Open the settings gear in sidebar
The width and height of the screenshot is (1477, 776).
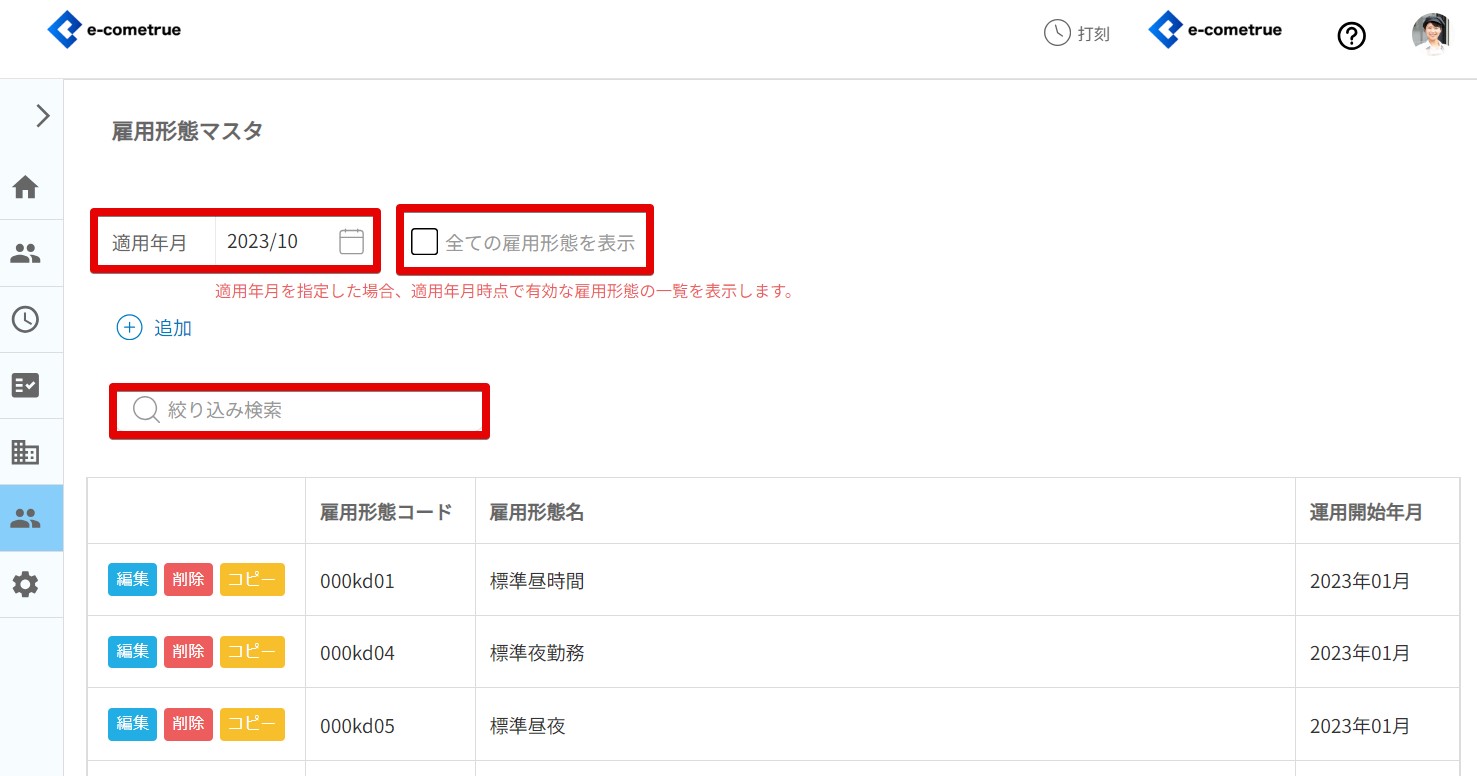(x=25, y=584)
